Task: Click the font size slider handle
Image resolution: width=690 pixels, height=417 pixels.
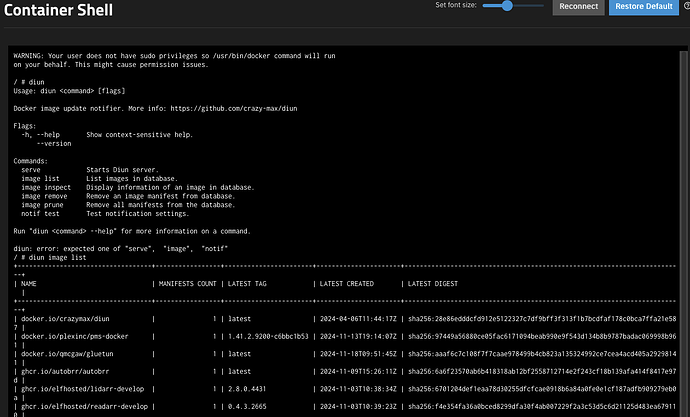Action: tap(507, 6)
